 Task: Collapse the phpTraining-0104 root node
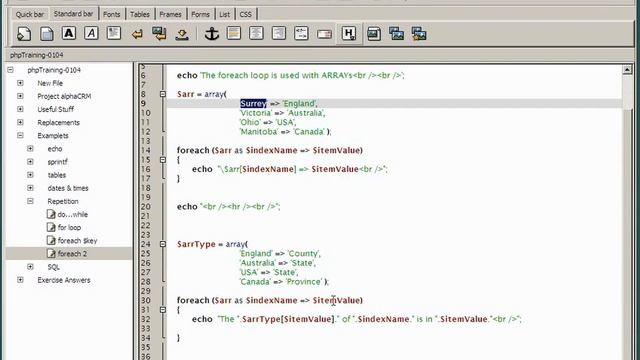11,70
